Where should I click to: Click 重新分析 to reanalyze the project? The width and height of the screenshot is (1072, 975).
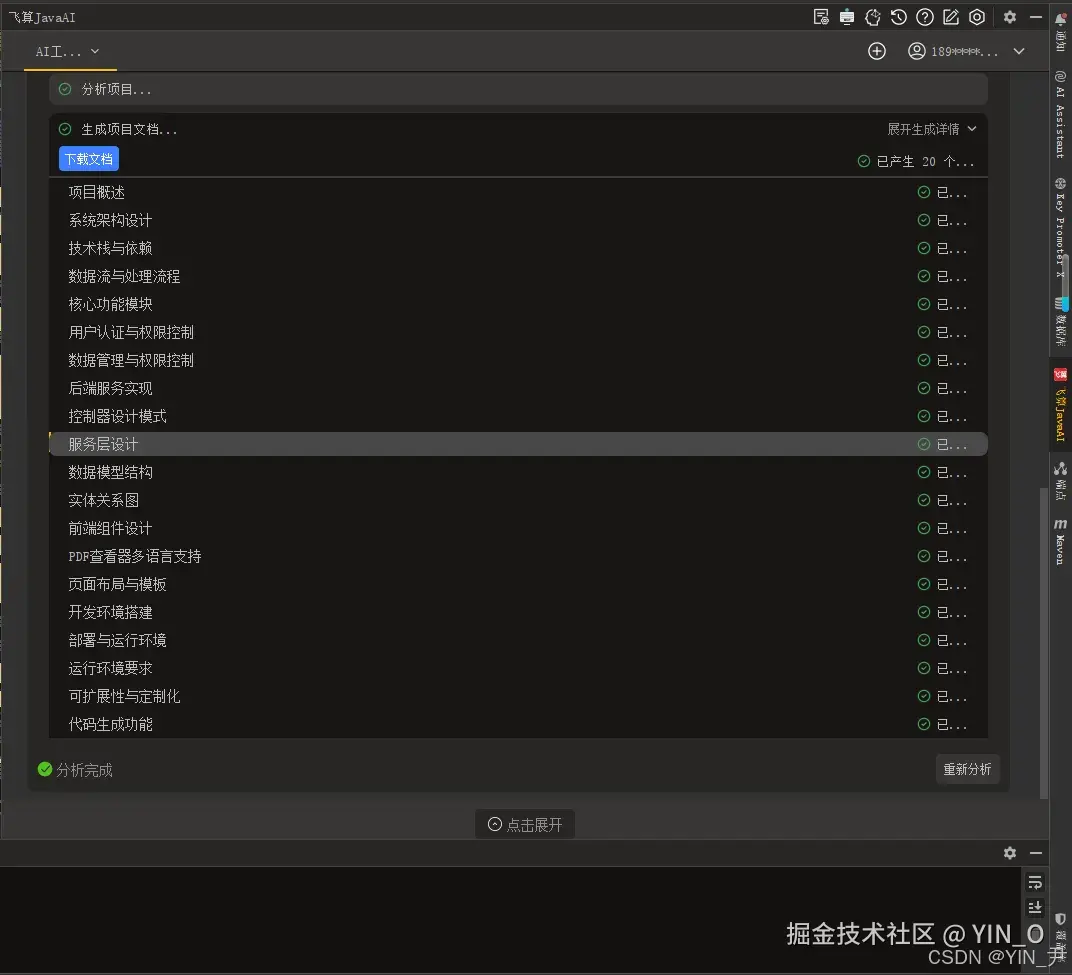click(967, 769)
